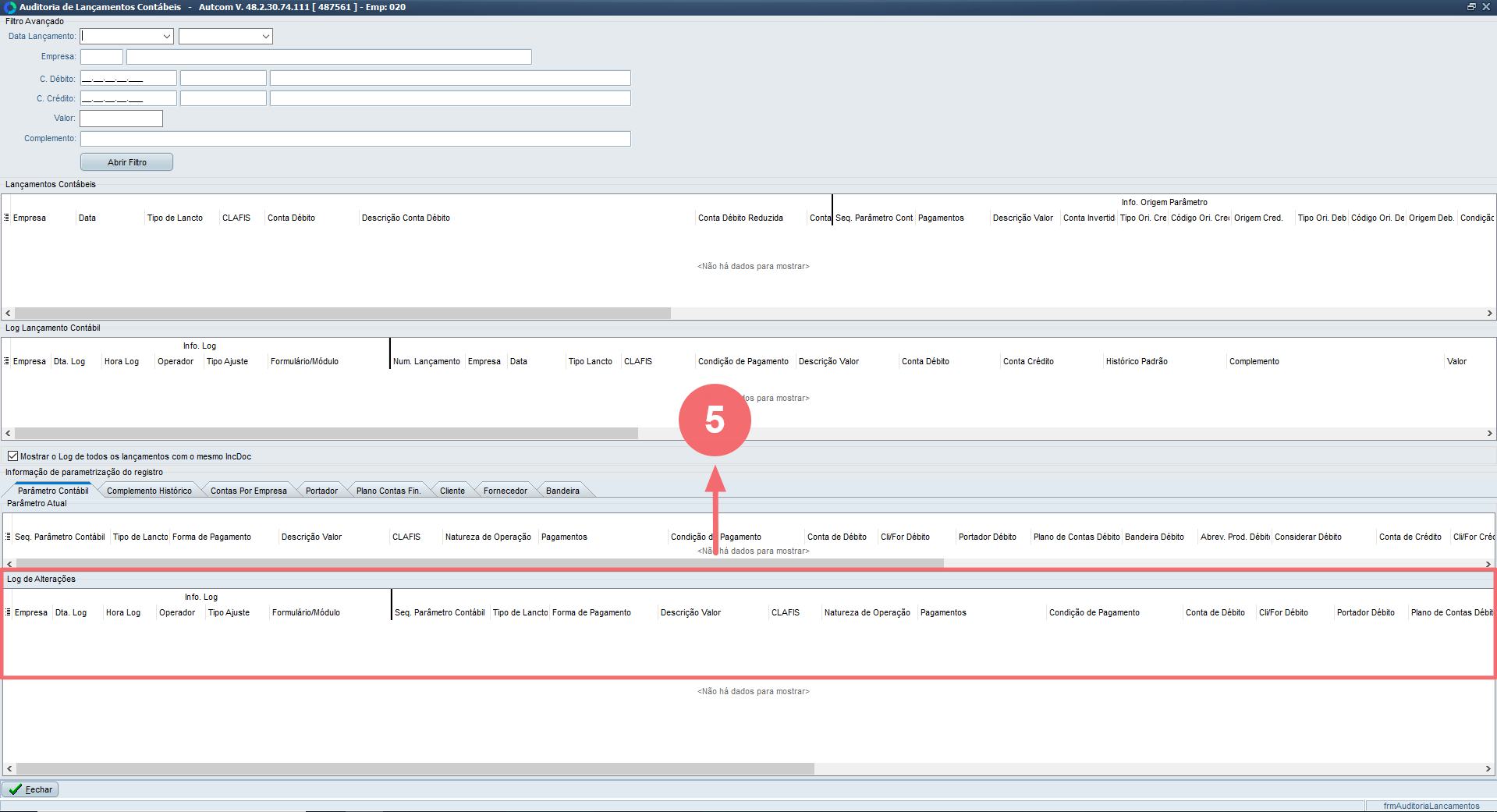
Task: Click the C. Crédito description field
Action: pos(450,98)
